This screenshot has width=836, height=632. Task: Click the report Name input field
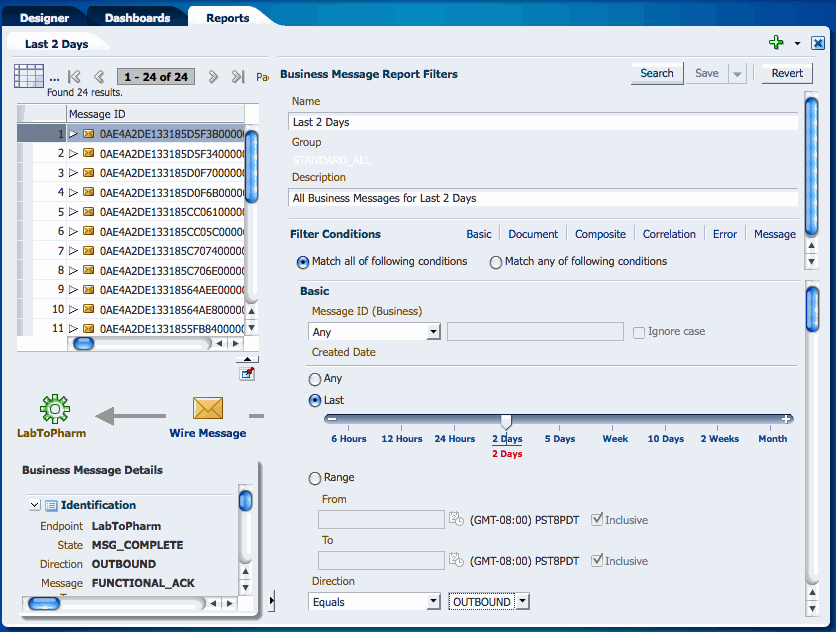(x=543, y=122)
